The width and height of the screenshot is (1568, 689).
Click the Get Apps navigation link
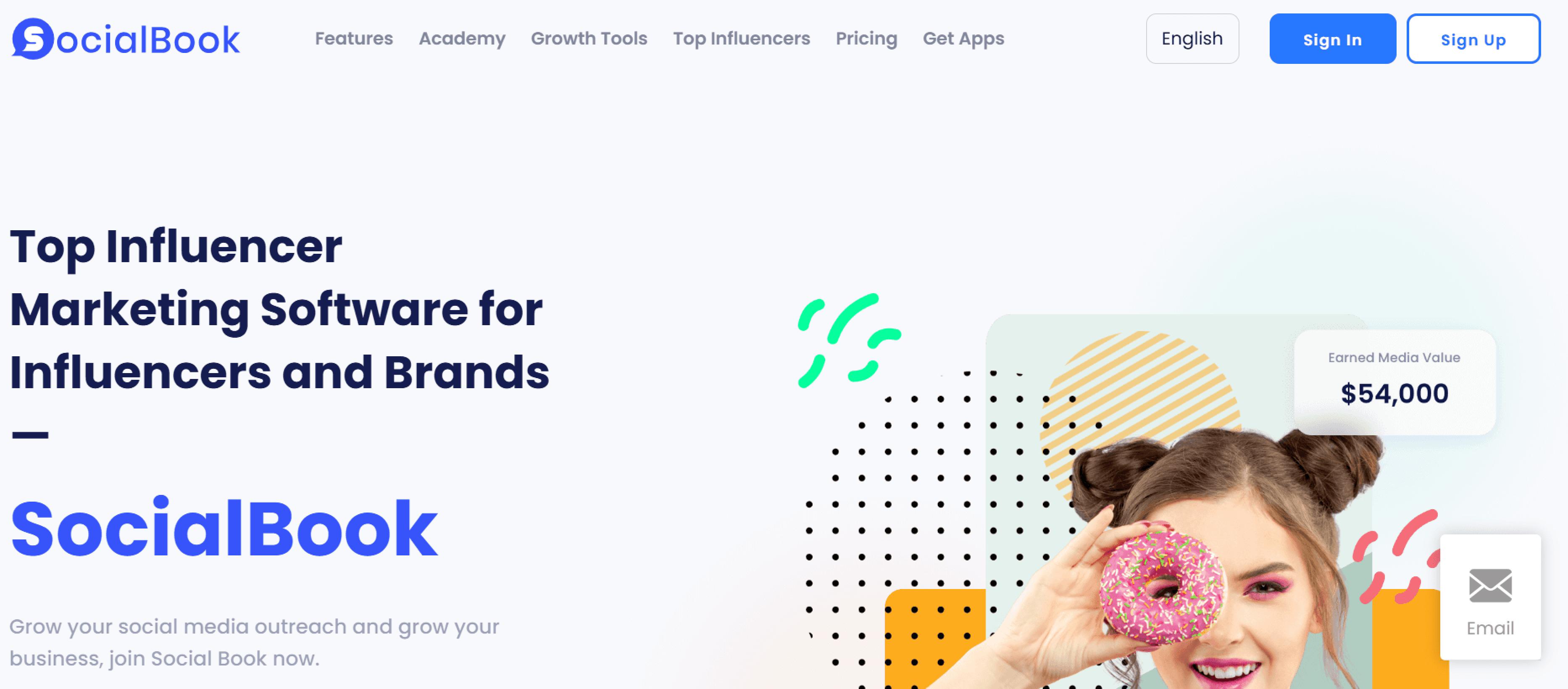point(963,38)
